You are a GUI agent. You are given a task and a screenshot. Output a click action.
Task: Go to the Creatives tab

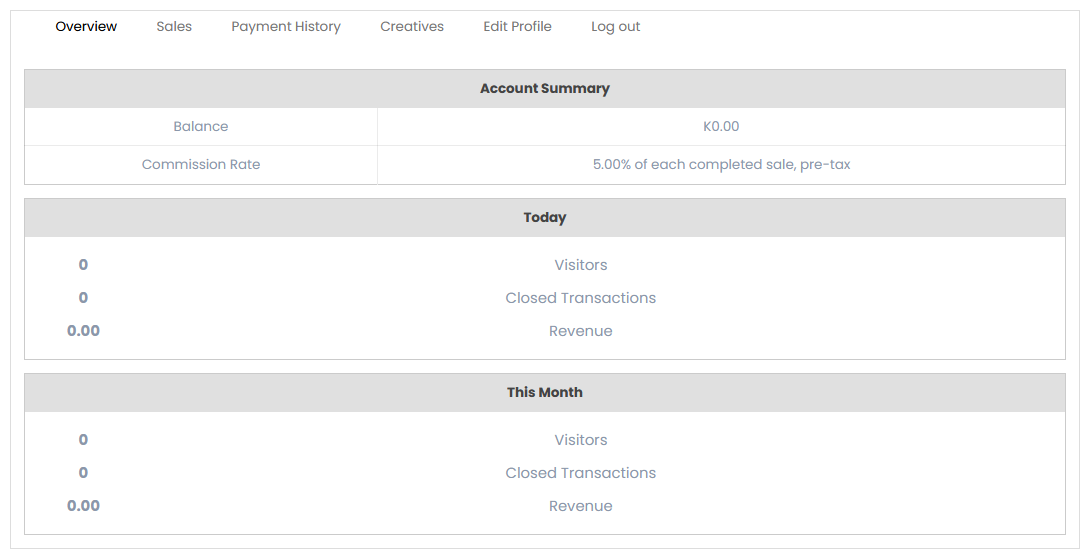coord(412,27)
